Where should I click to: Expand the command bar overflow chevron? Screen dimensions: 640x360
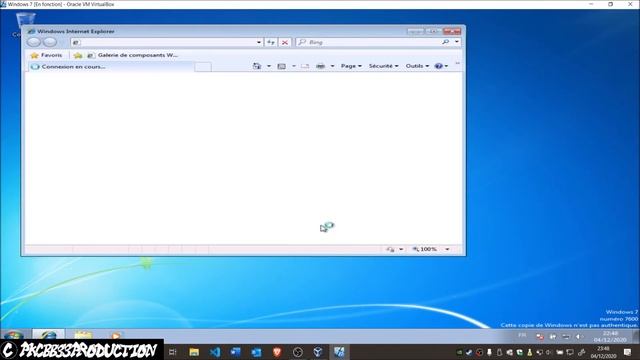pos(458,64)
